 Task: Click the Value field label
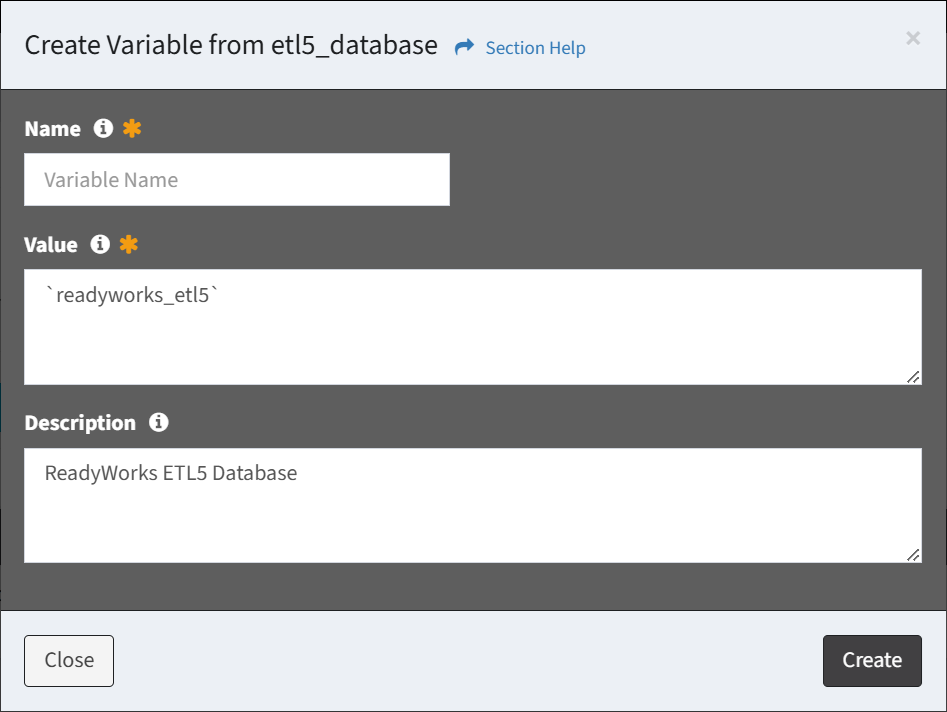pyautogui.click(x=51, y=245)
